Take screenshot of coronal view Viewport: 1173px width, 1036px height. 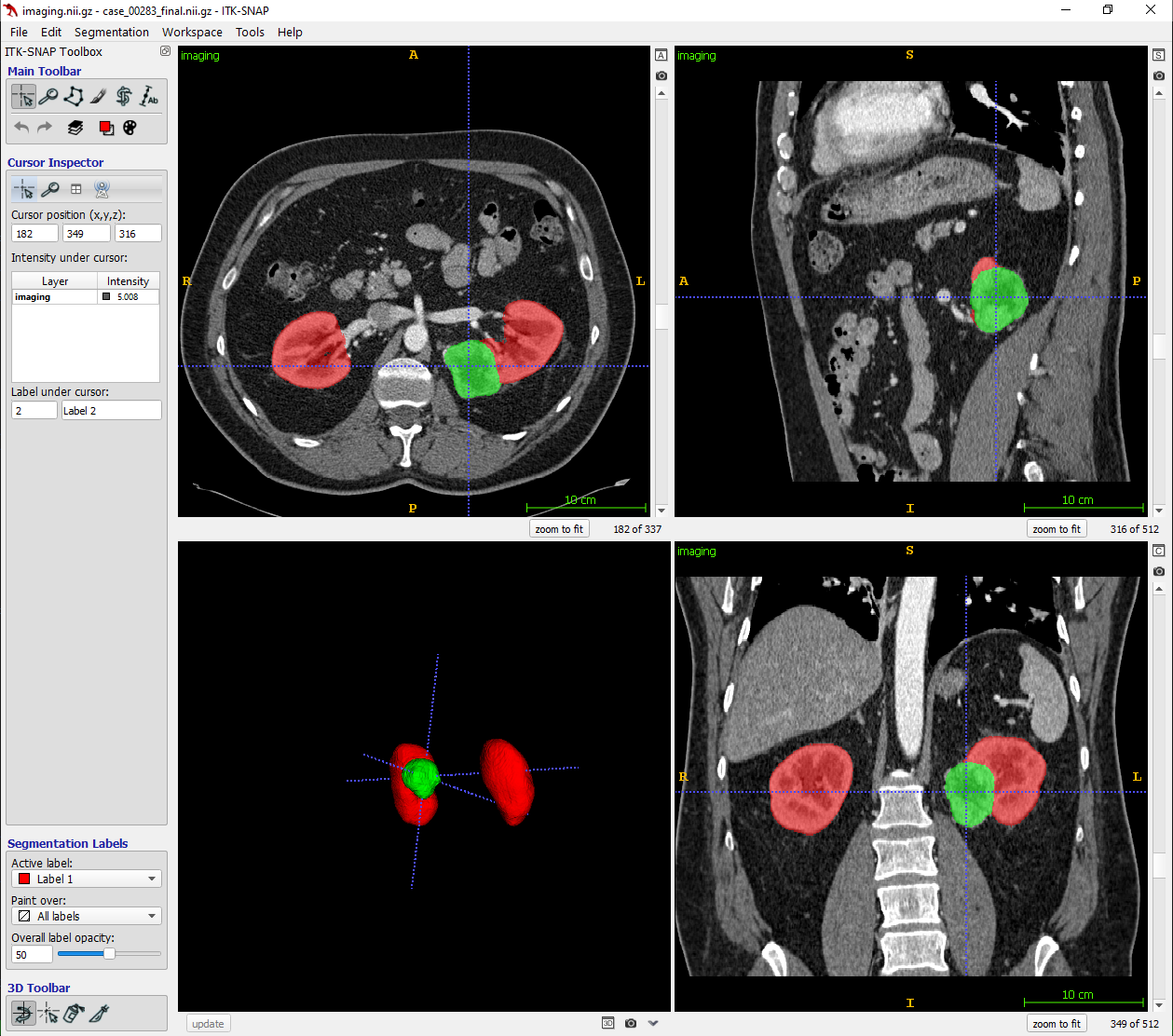click(1159, 571)
